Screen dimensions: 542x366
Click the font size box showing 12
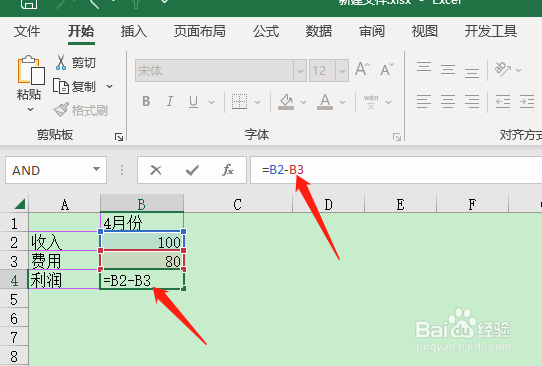[x=322, y=71]
